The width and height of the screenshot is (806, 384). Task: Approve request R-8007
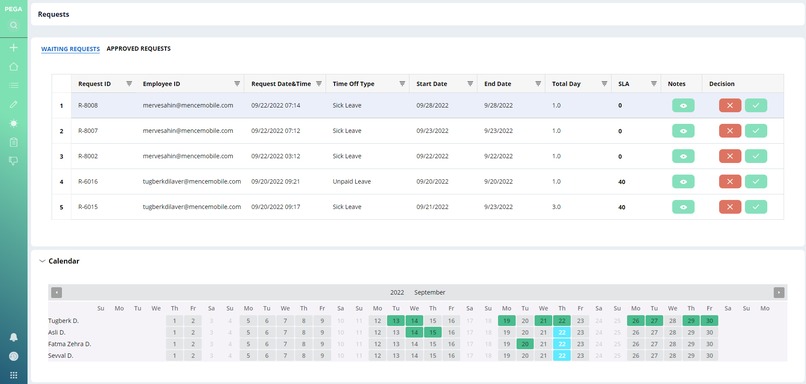pyautogui.click(x=756, y=131)
